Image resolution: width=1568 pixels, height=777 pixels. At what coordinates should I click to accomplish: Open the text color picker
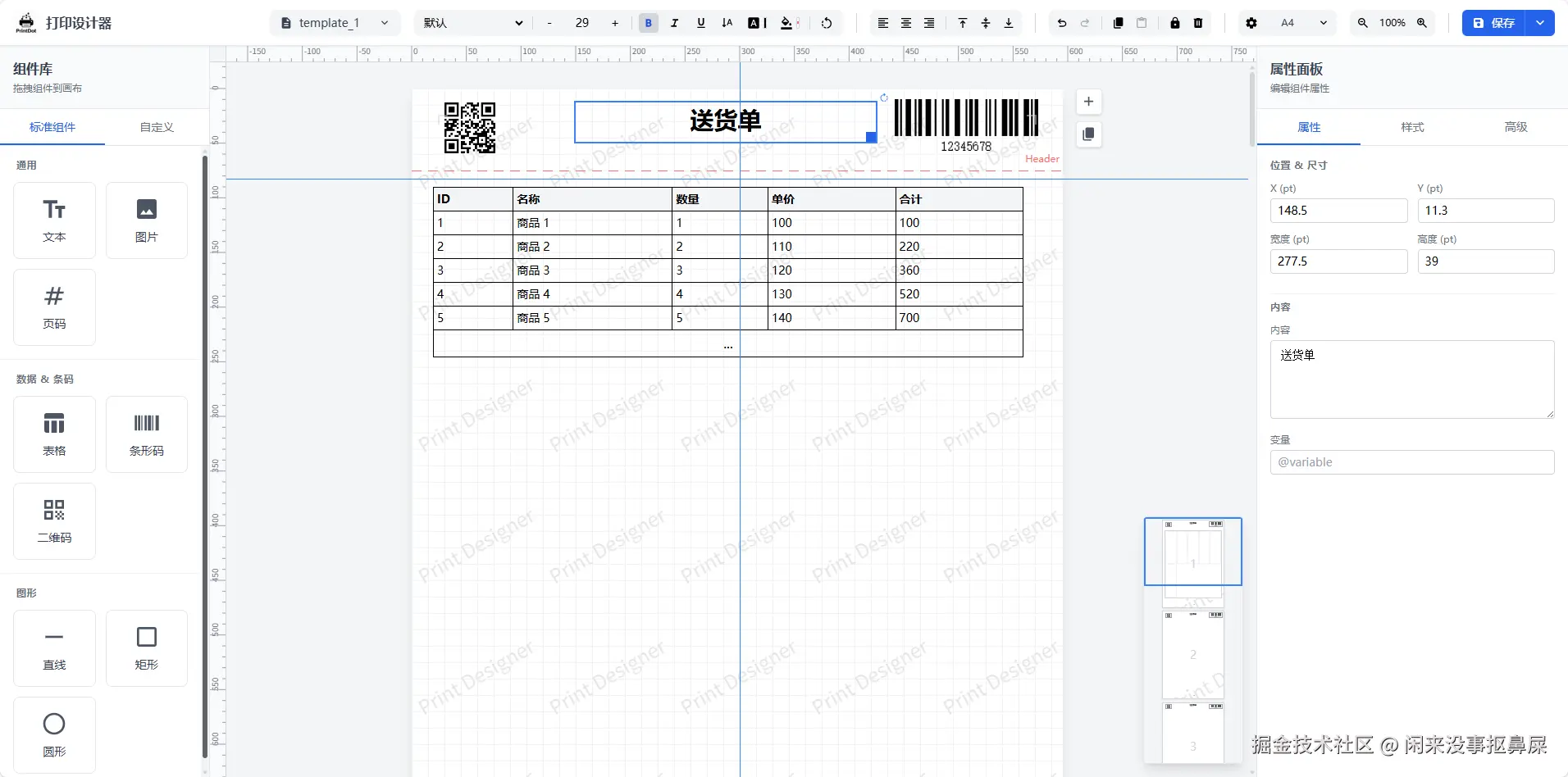757,23
